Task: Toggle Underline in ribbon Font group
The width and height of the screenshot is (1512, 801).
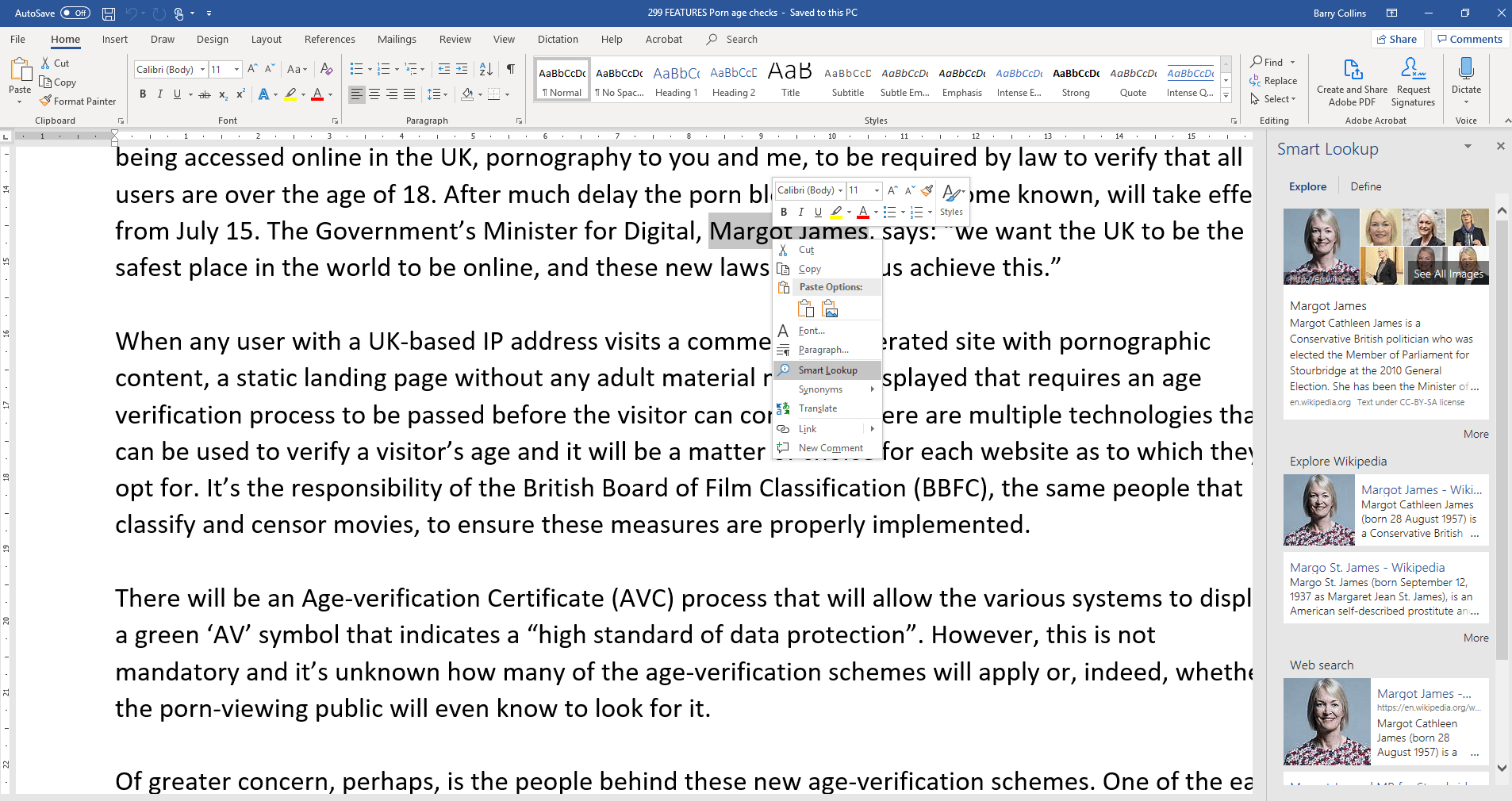Action: tap(177, 94)
